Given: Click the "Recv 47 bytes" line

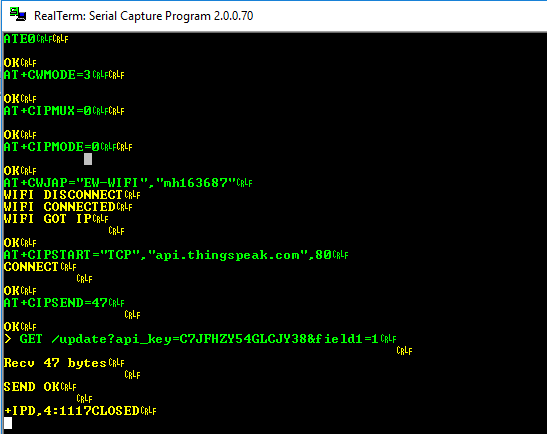Looking at the screenshot, I should (x=64, y=363).
